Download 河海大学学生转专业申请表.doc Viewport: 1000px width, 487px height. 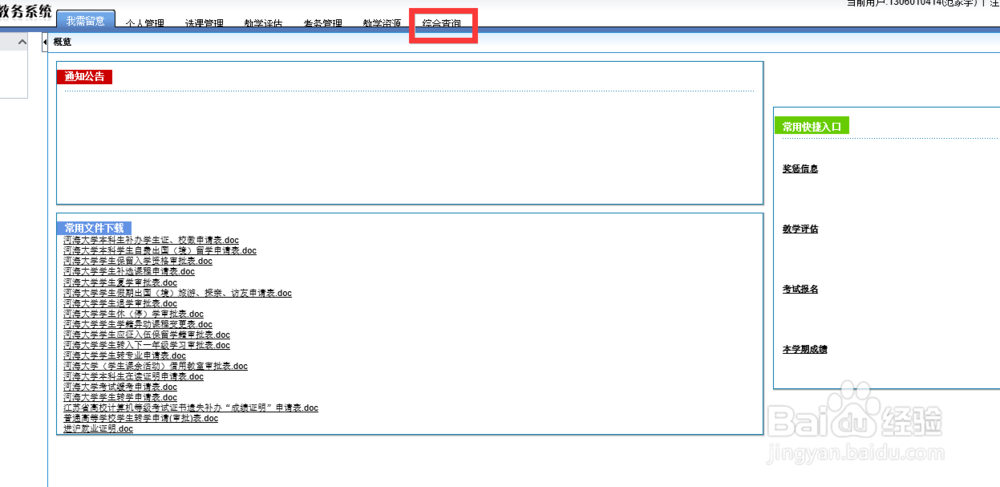124,356
